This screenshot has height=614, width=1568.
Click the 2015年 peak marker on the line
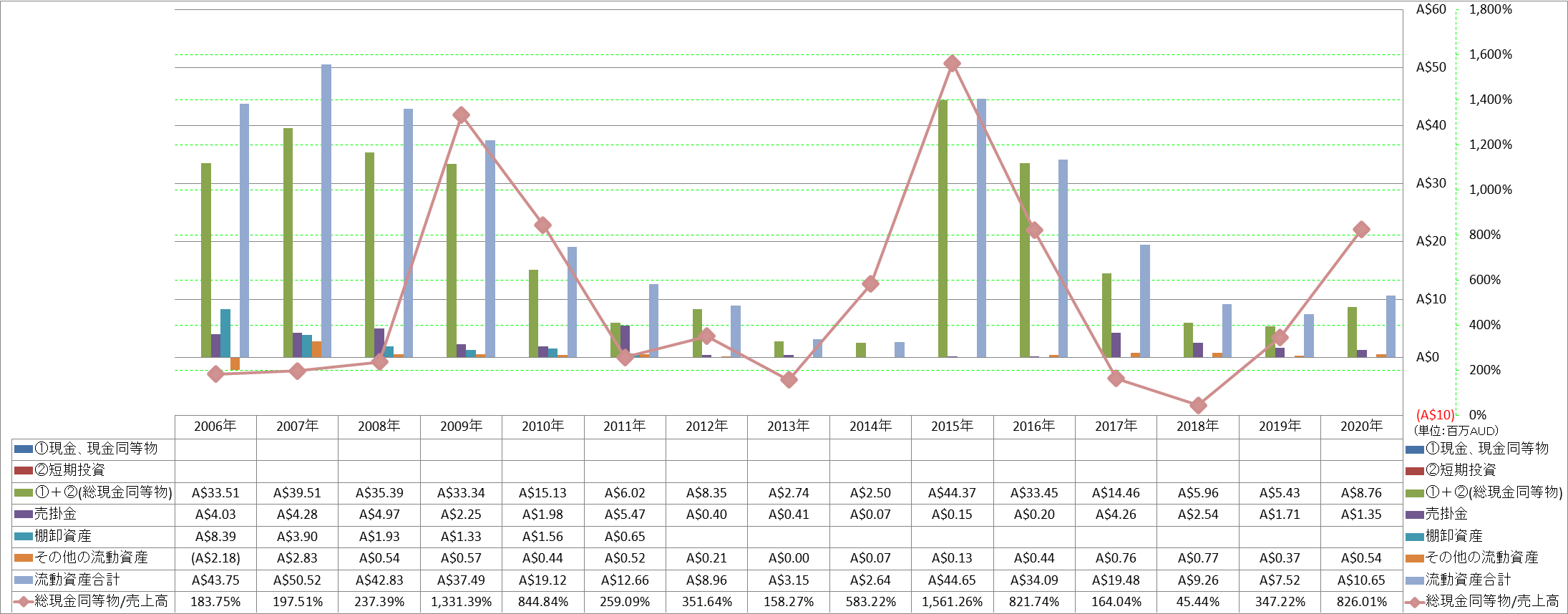tap(952, 63)
